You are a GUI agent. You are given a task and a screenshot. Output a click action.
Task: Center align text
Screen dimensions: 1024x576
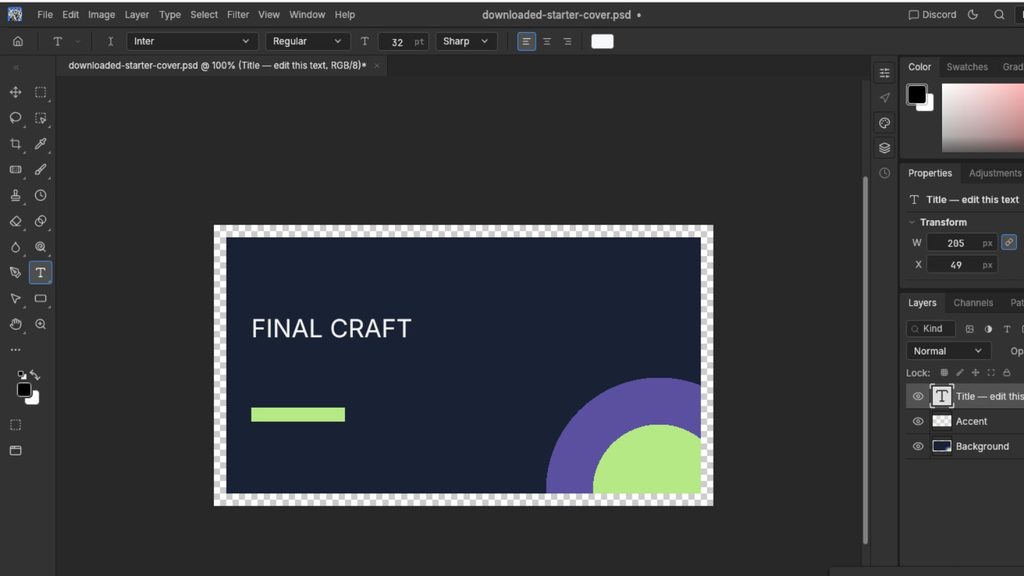coord(547,41)
